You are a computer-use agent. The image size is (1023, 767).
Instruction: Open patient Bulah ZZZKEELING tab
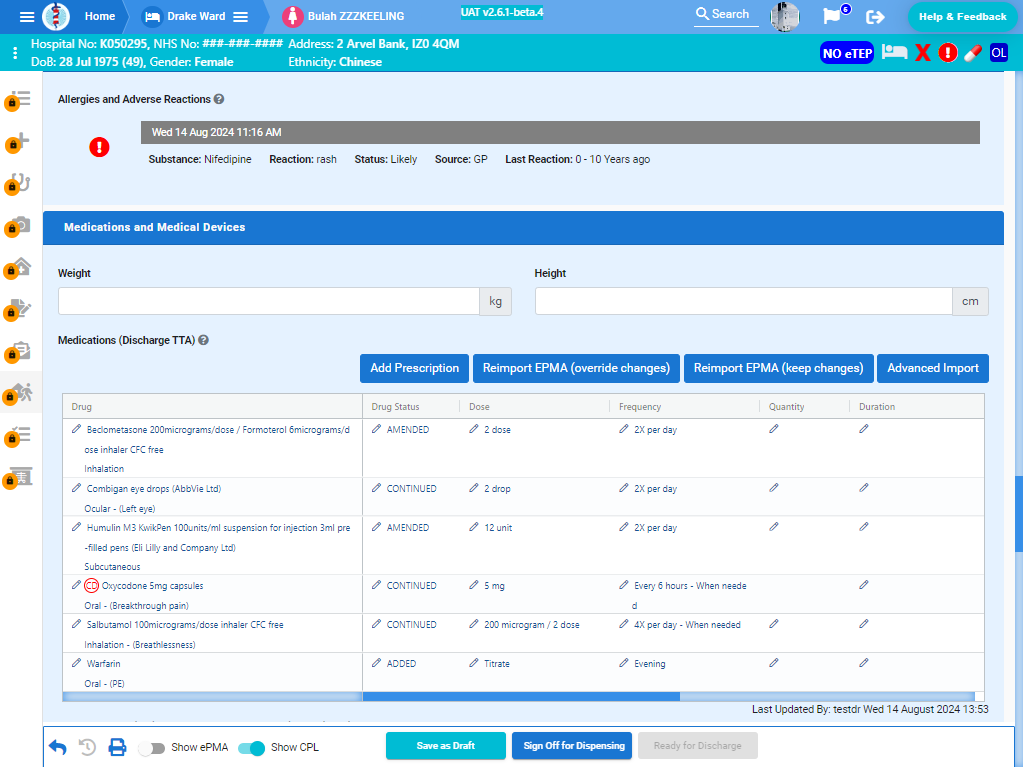356,16
